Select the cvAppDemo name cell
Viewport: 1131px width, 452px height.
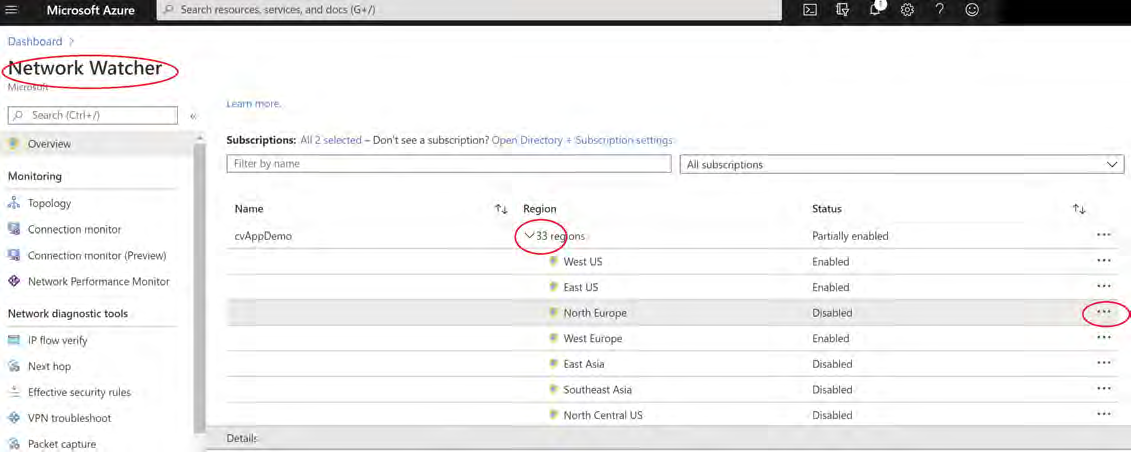(x=263, y=236)
